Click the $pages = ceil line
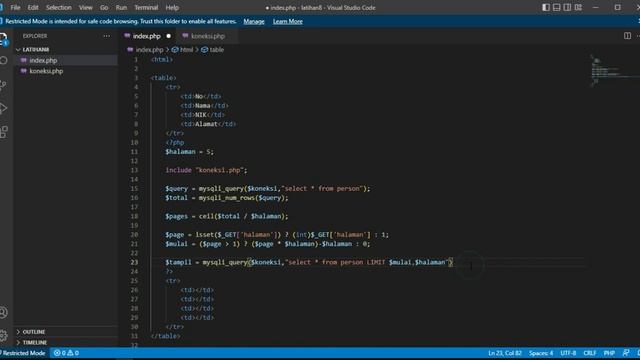Viewport: 640px width, 360px height. pyautogui.click(x=227, y=216)
